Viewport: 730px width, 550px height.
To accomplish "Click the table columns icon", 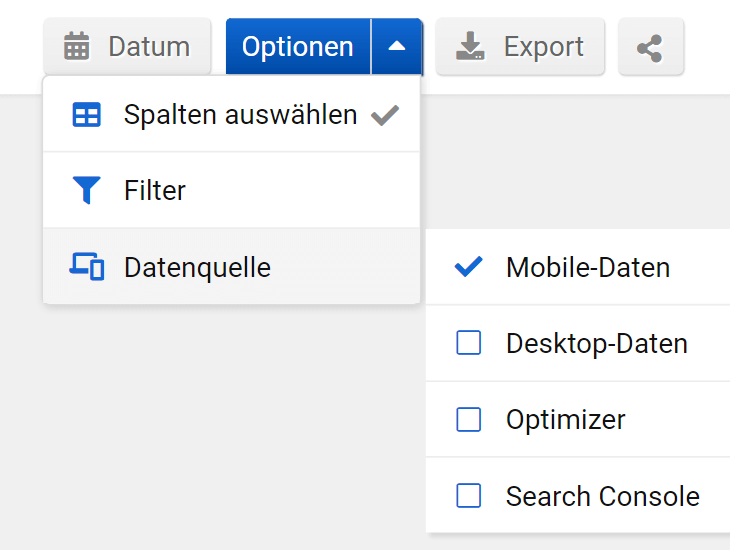I will point(87,115).
